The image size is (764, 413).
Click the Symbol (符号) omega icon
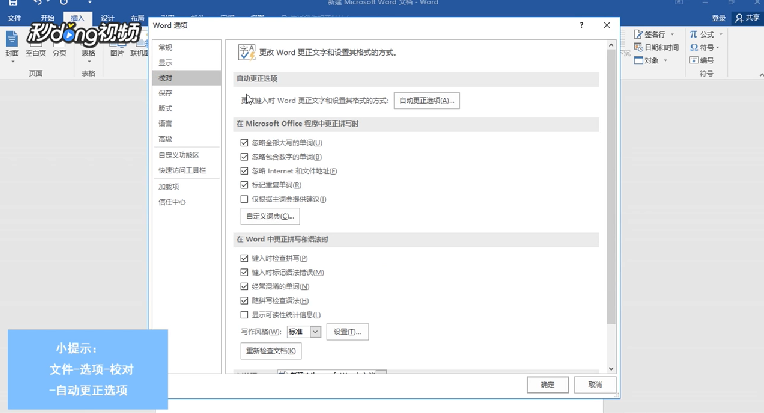tap(694, 47)
